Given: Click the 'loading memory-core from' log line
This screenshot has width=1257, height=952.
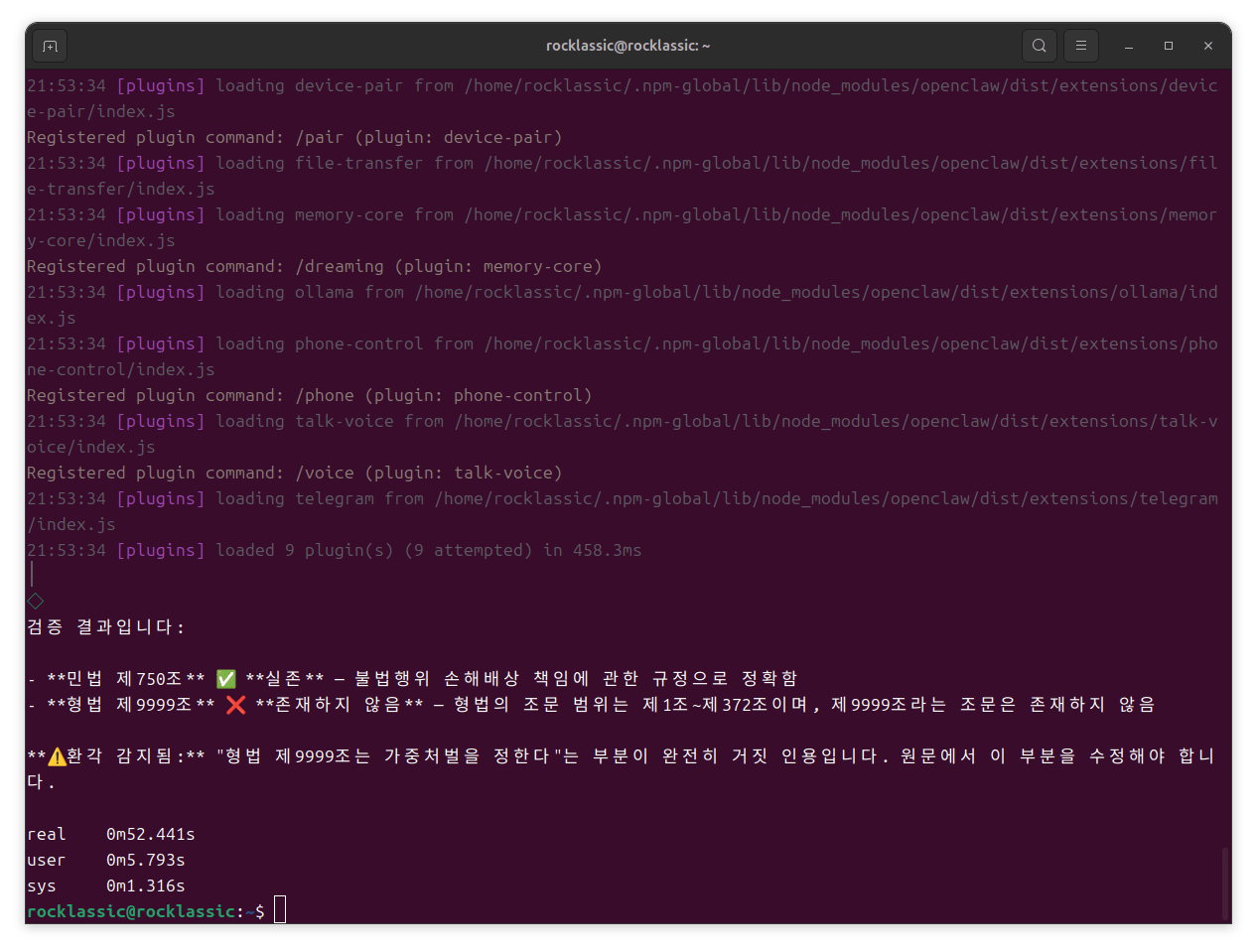Looking at the screenshot, I should (x=622, y=227).
